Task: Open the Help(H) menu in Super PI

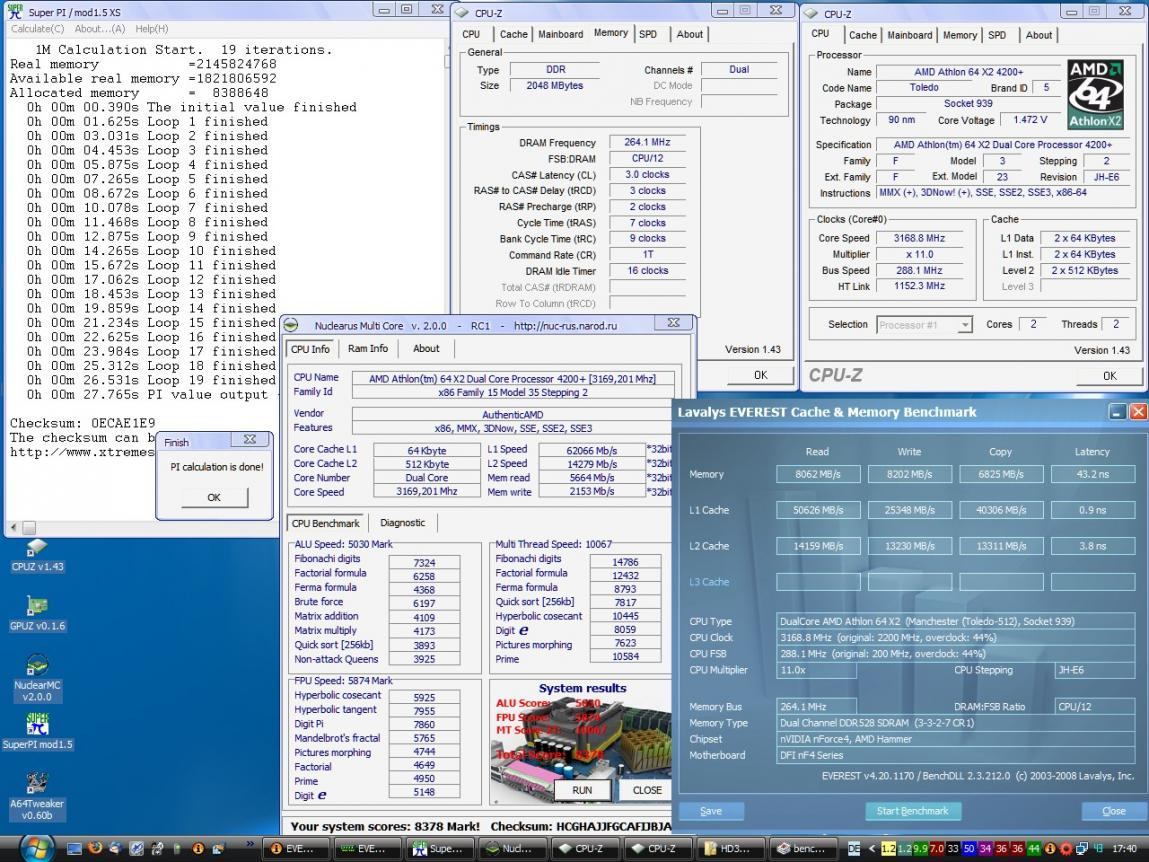Action: (152, 29)
